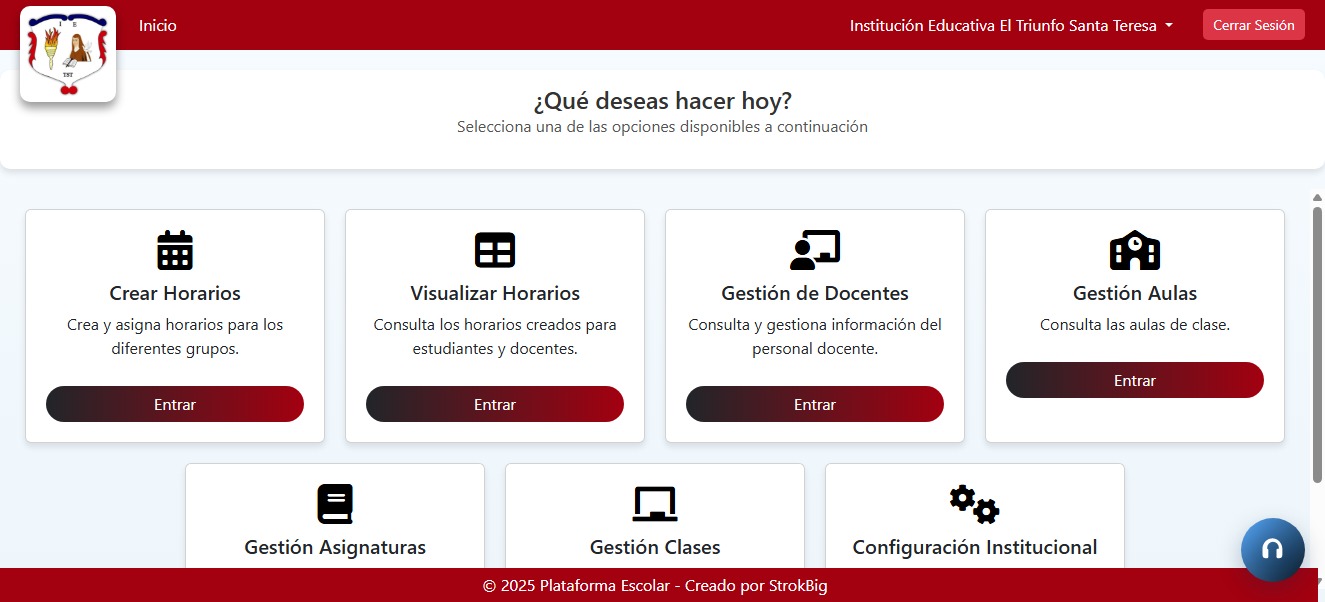1325x602 pixels.
Task: Click the table icon on Visualizar Horarios card
Action: pyautogui.click(x=494, y=250)
